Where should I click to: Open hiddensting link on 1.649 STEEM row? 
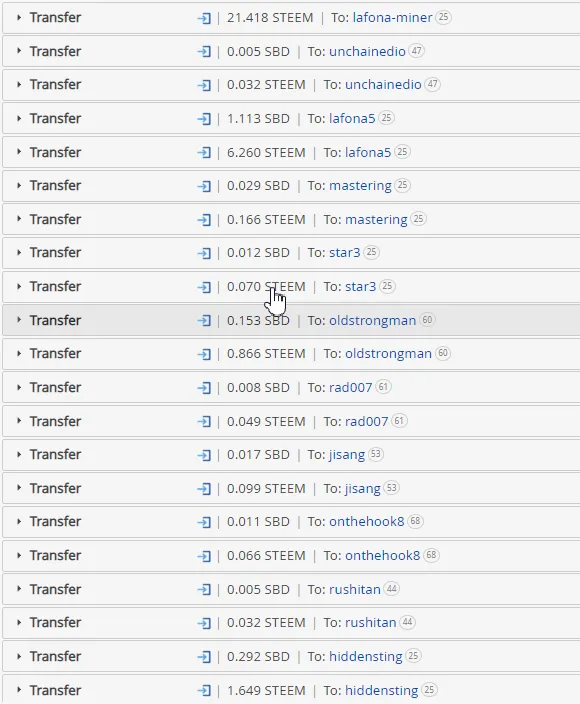pos(382,691)
